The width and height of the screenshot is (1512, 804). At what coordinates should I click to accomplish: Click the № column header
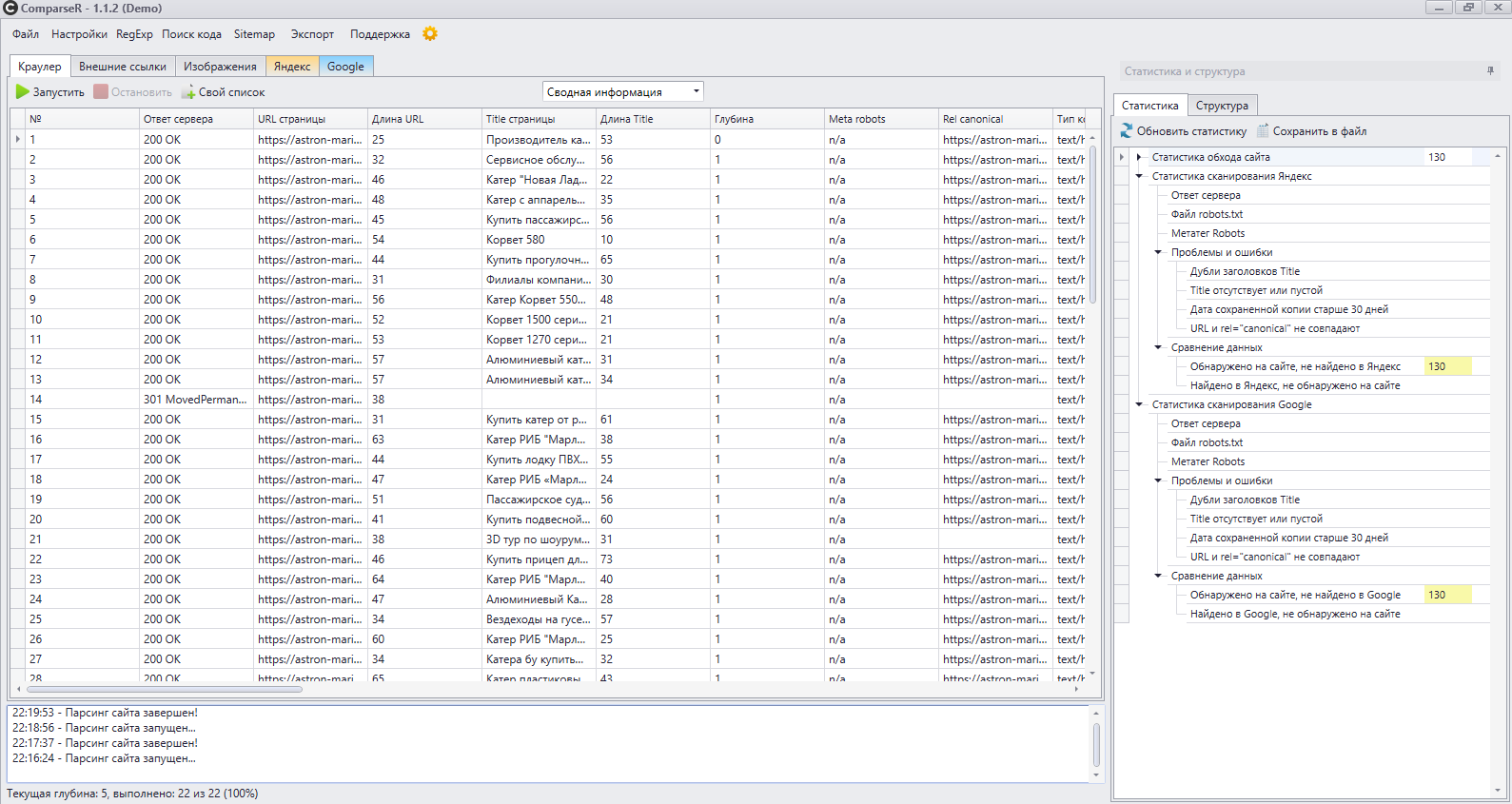tap(82, 119)
